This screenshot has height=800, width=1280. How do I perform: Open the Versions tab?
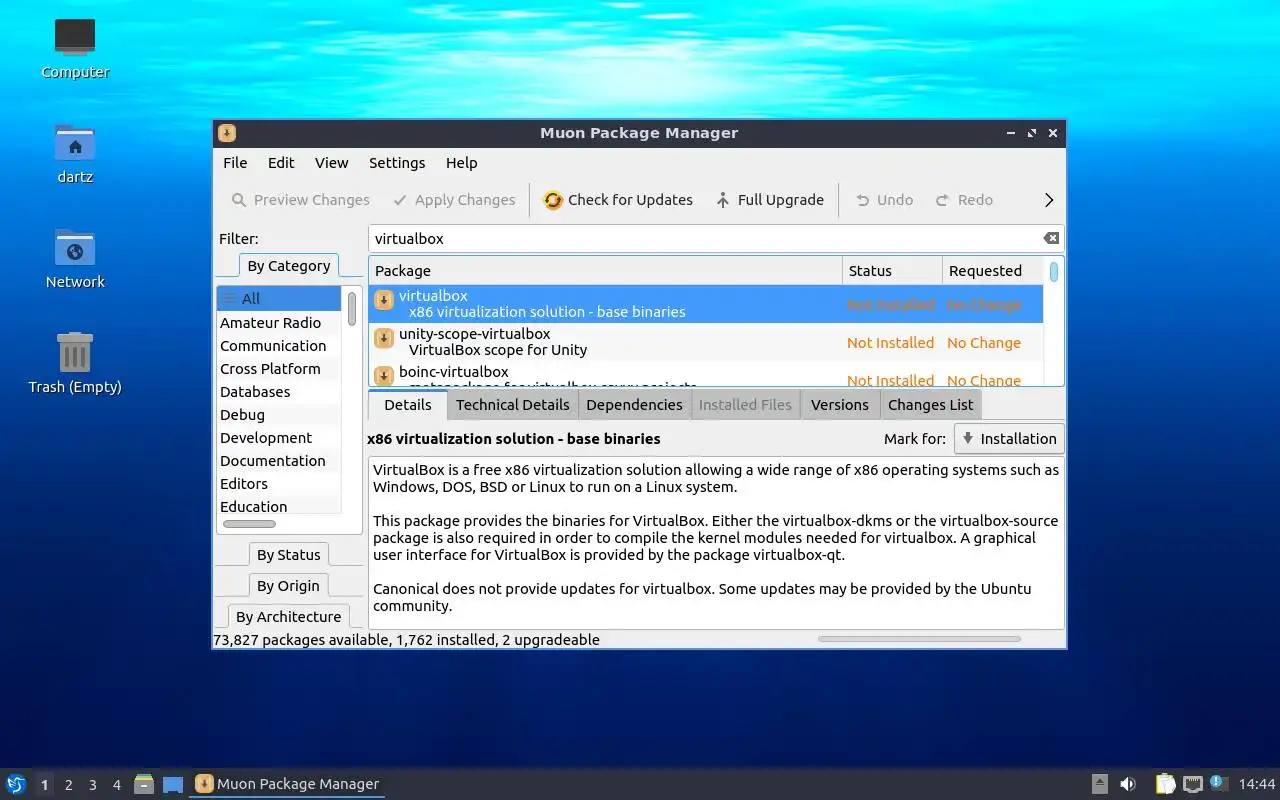[839, 405]
